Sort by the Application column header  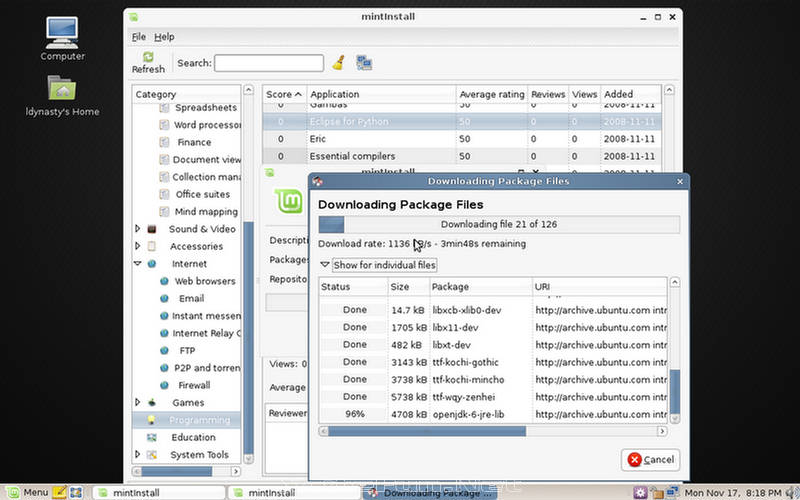381,94
